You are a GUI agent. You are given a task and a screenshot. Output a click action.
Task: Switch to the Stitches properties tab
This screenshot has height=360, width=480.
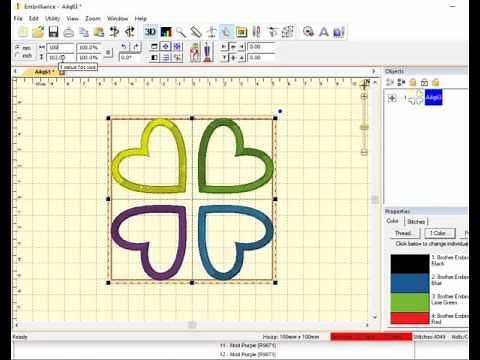point(416,221)
